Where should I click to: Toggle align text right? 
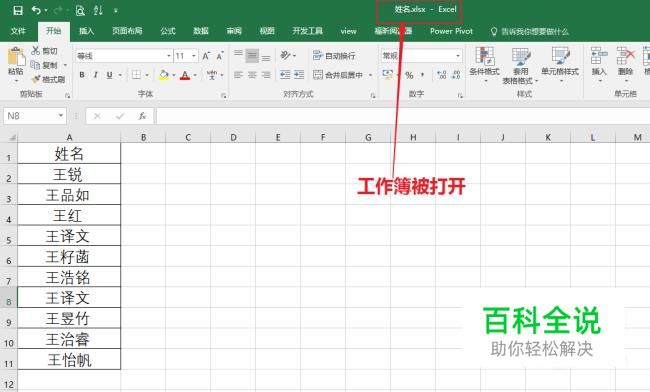click(x=266, y=75)
